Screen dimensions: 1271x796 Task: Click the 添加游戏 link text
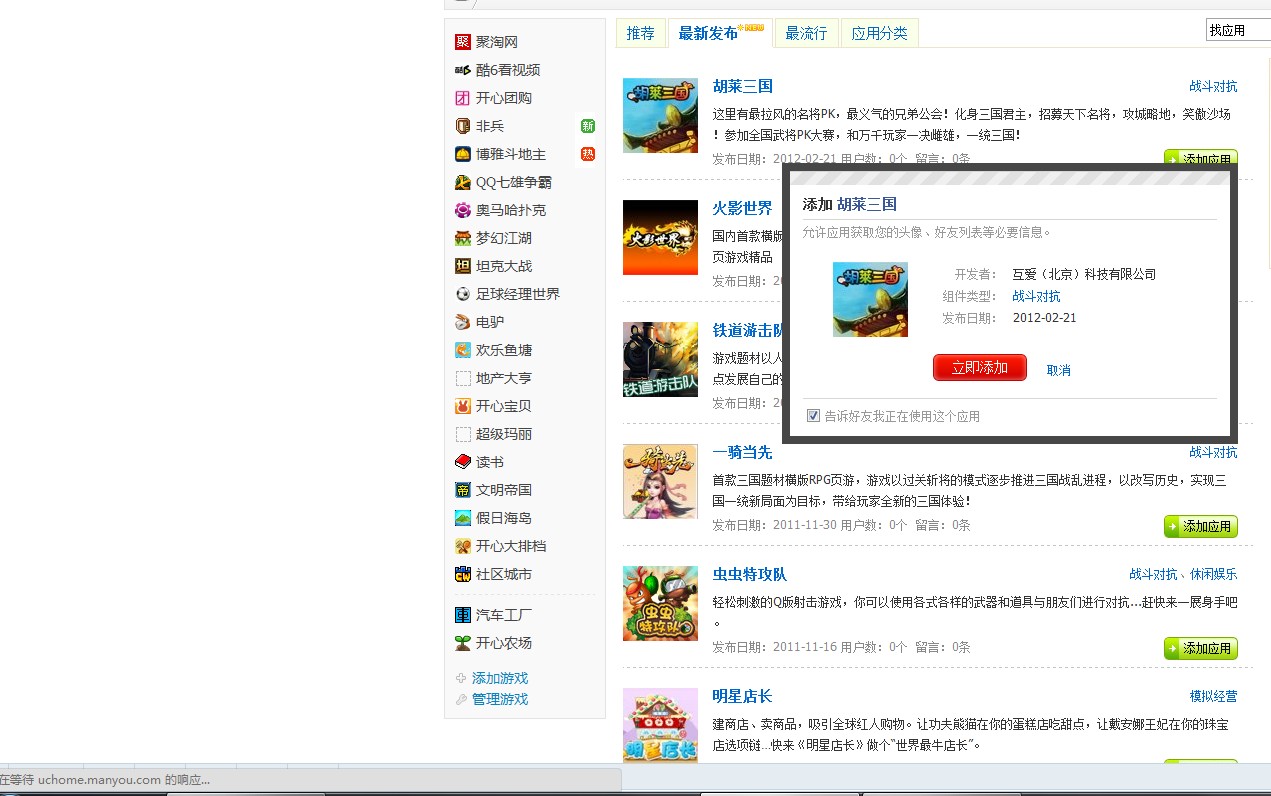point(500,678)
